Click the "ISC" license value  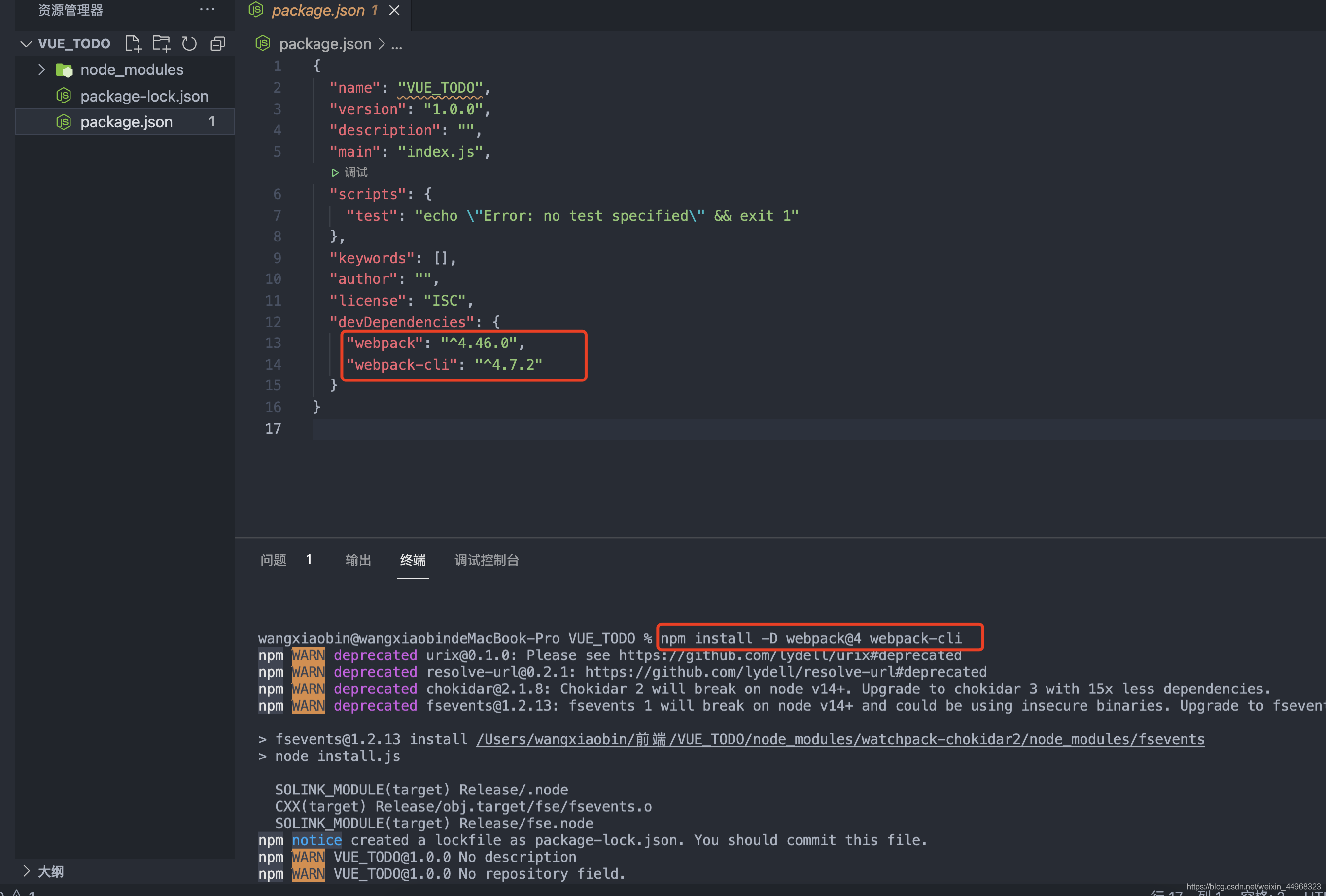(445, 301)
